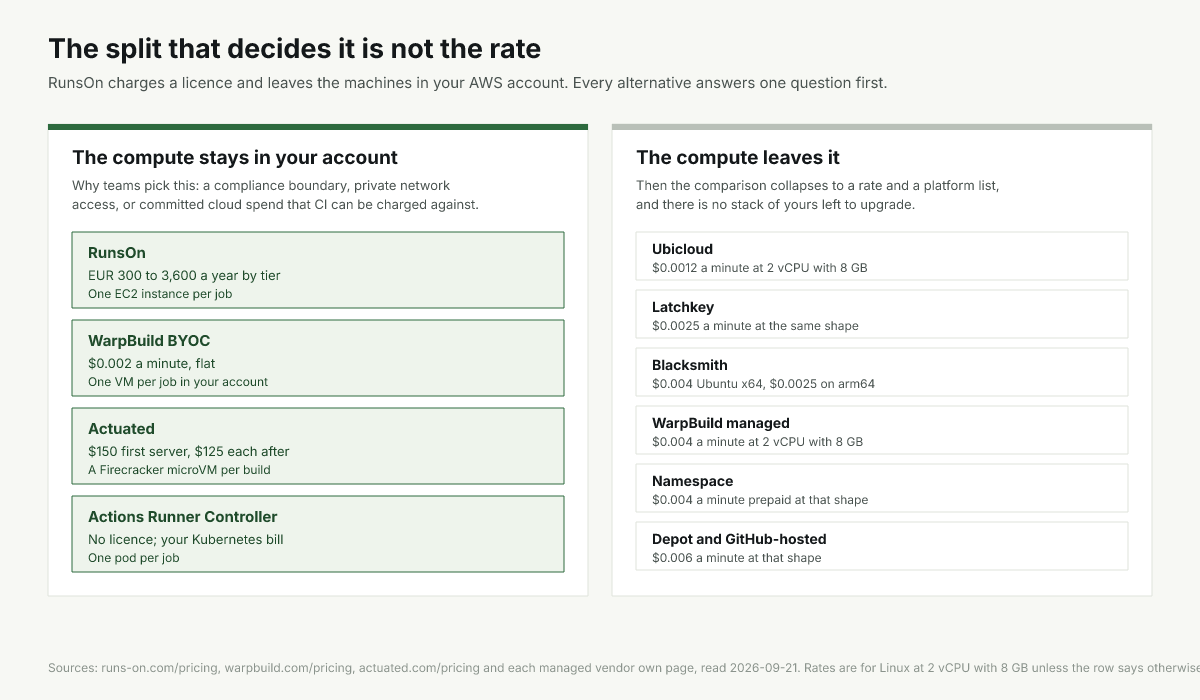Screen dimensions: 1200x700
Task: Click the Actuated pricing card
Action: point(318,446)
